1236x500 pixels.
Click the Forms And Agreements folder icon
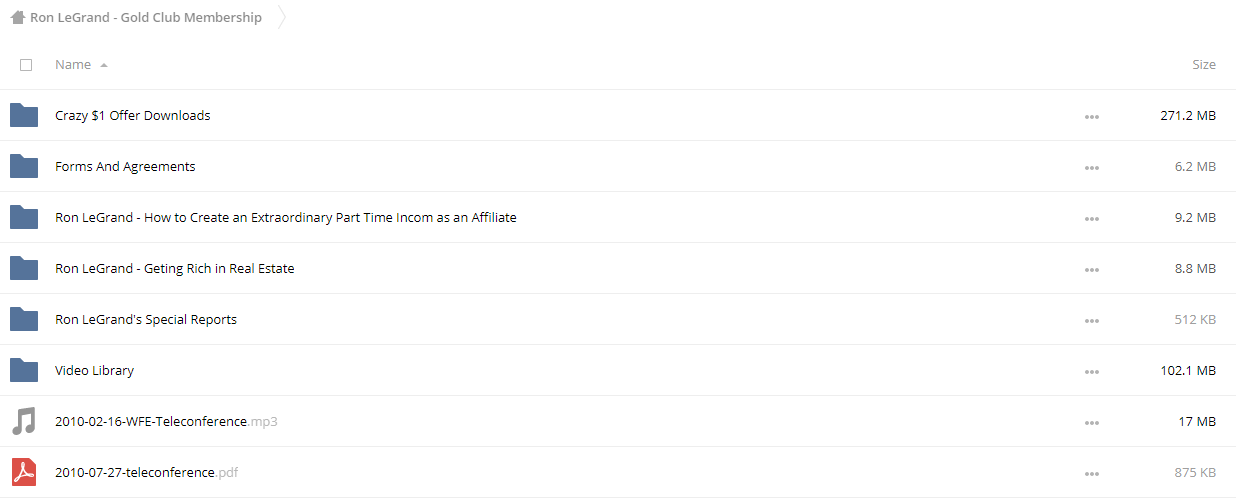coord(24,166)
